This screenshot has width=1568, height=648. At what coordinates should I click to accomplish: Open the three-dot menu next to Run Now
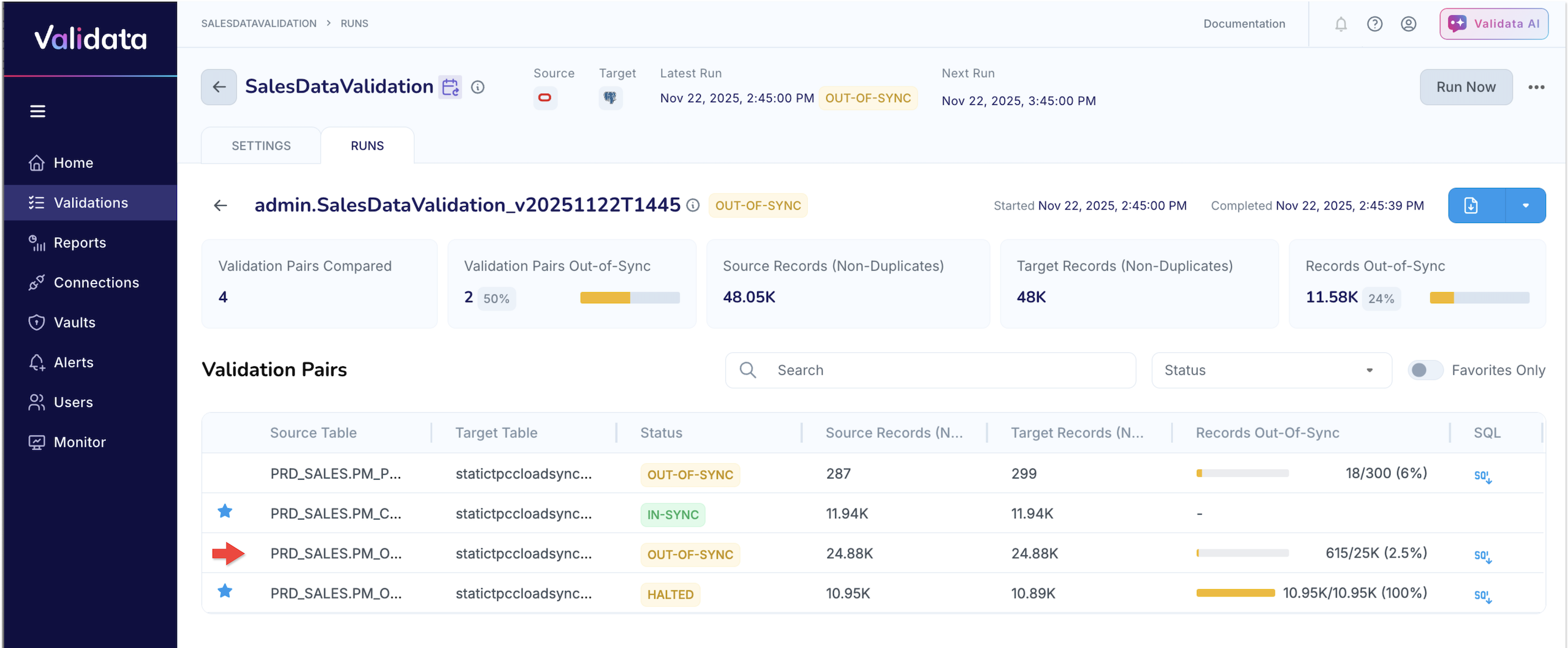coord(1537,87)
